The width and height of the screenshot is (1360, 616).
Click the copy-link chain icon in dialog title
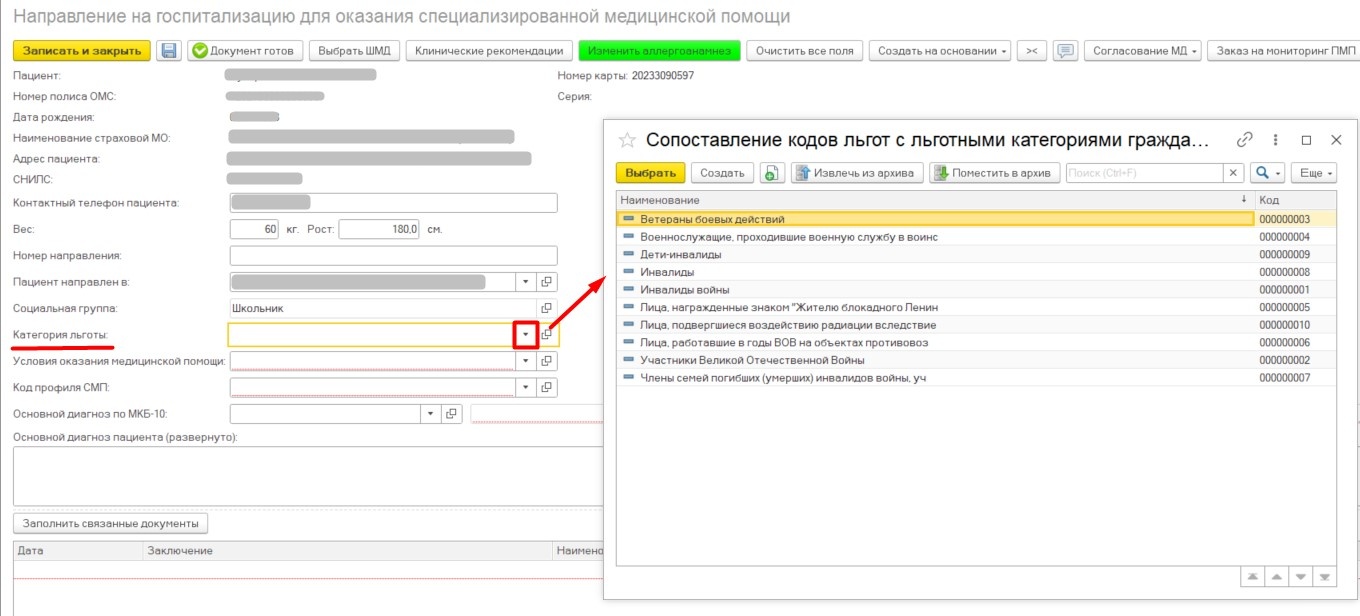coord(1245,140)
